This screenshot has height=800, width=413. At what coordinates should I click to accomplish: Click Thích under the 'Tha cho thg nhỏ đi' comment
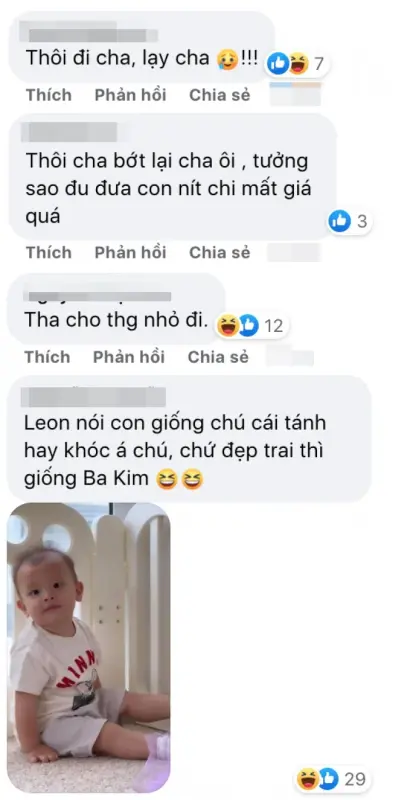[47, 357]
